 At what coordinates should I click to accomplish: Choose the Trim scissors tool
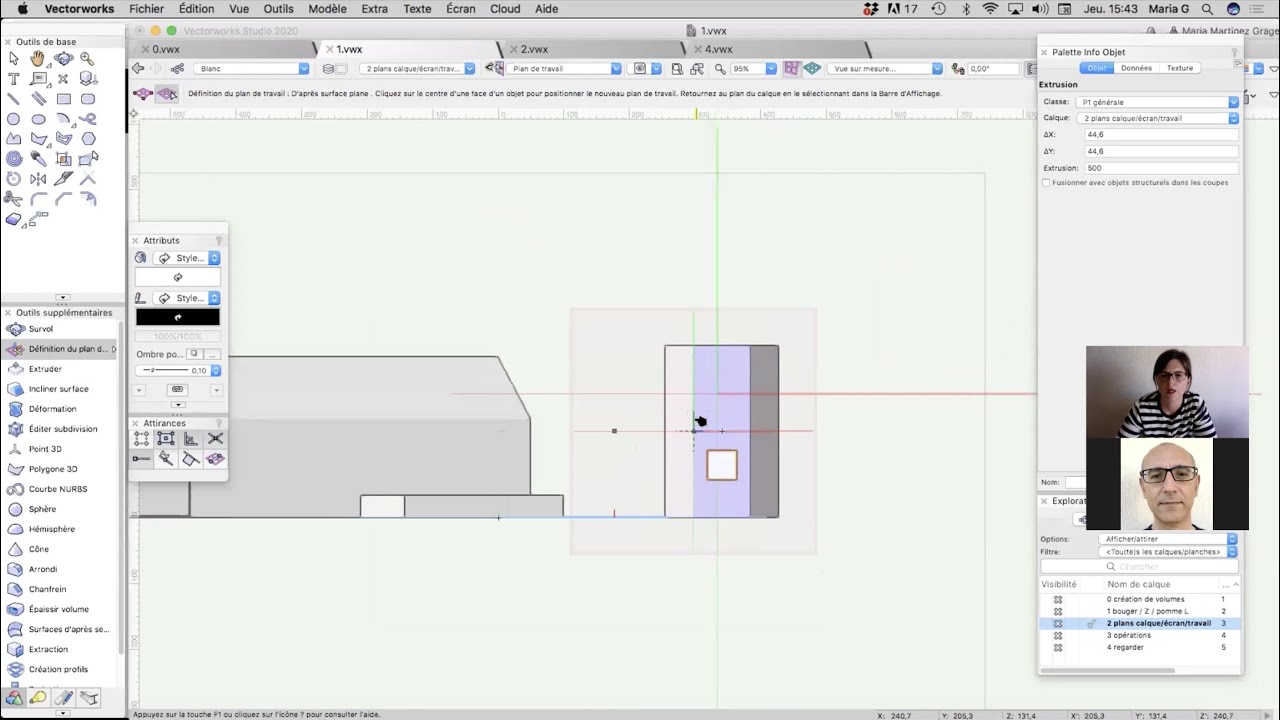[13, 199]
